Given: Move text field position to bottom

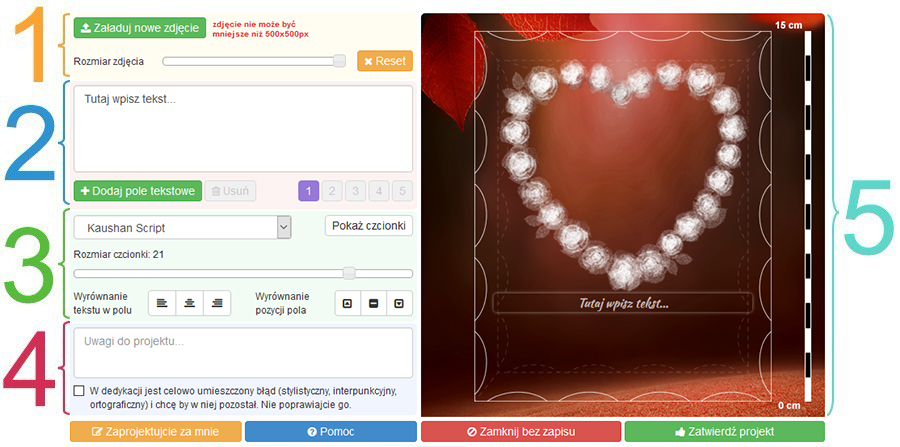Looking at the screenshot, I should pyautogui.click(x=399, y=303).
